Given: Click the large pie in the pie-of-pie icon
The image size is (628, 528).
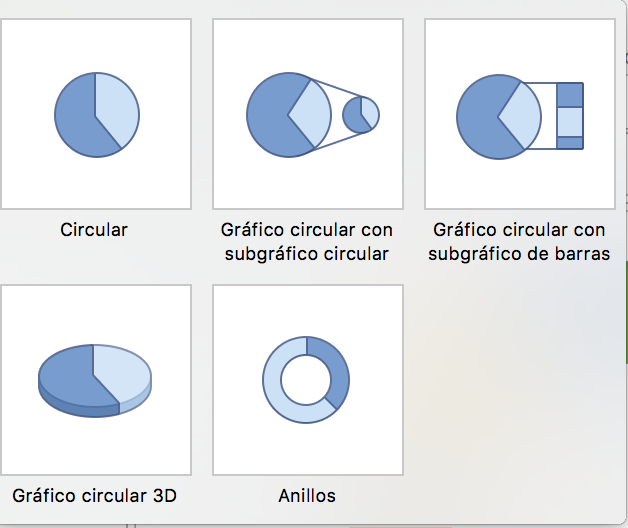Looking at the screenshot, I should [289, 115].
